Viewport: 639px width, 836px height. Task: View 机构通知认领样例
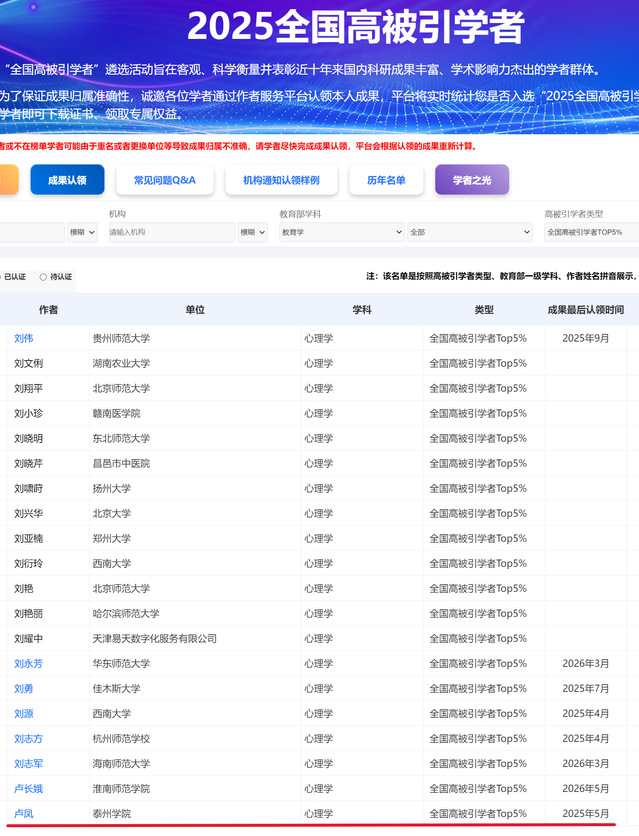tap(281, 180)
